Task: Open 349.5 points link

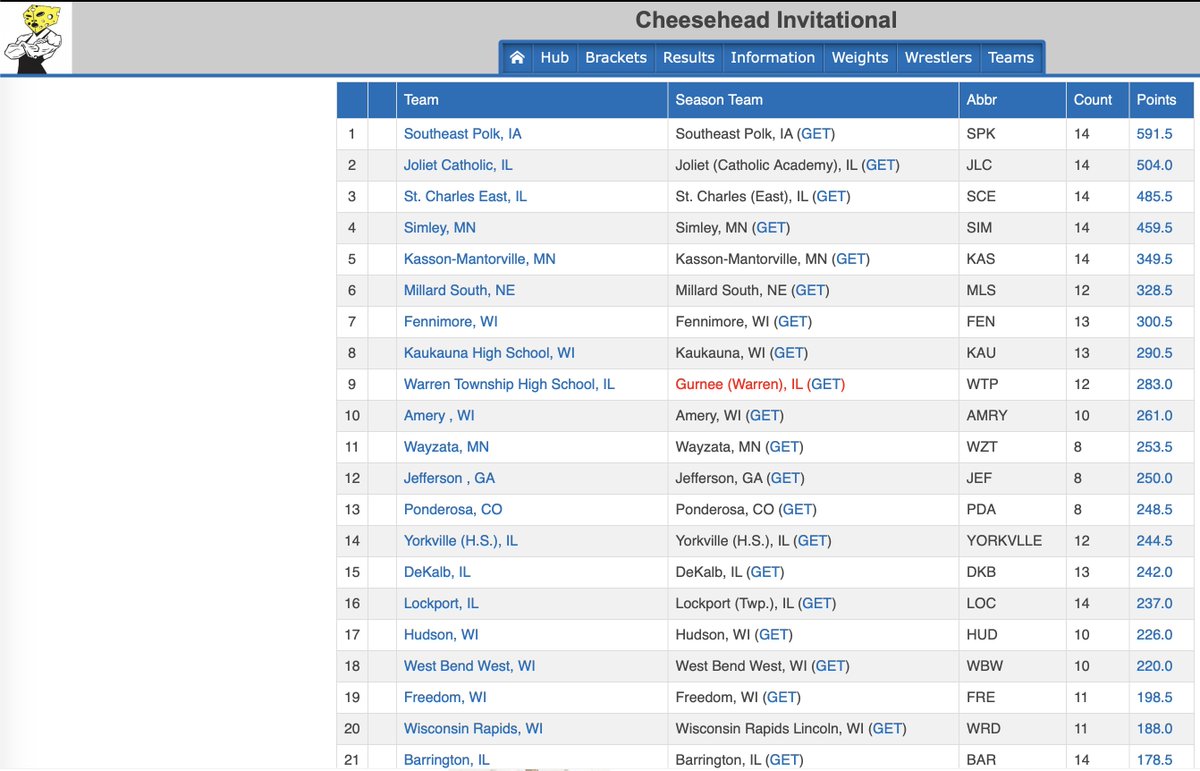Action: (x=1154, y=259)
